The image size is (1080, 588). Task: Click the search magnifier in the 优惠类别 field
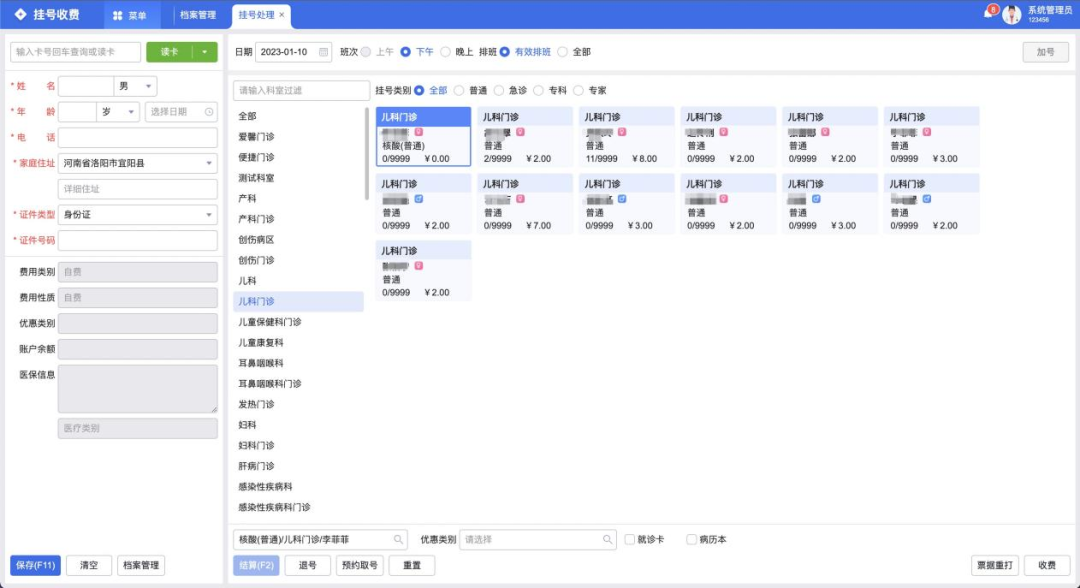coord(608,538)
